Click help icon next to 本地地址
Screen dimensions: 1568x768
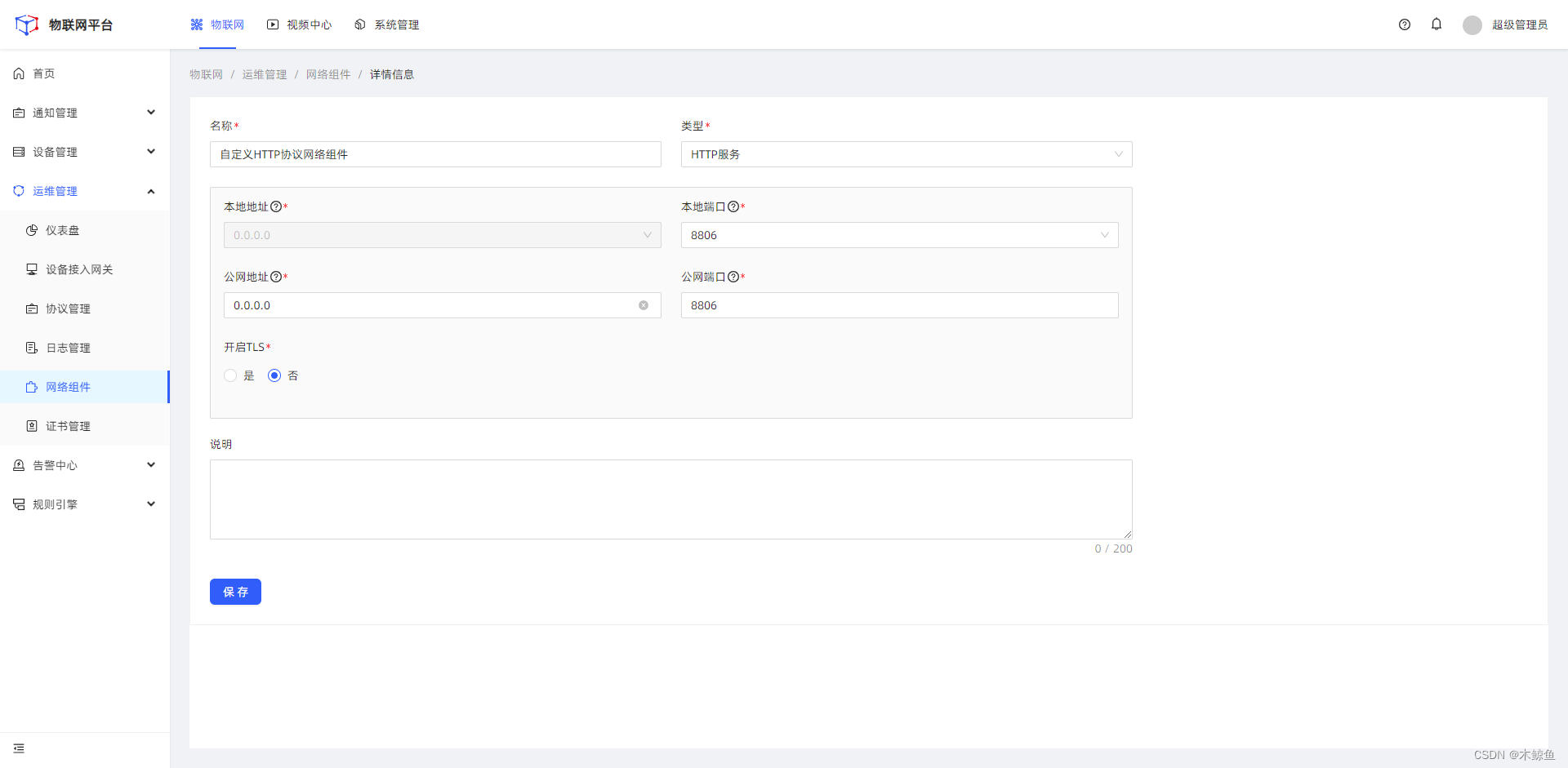click(x=276, y=206)
